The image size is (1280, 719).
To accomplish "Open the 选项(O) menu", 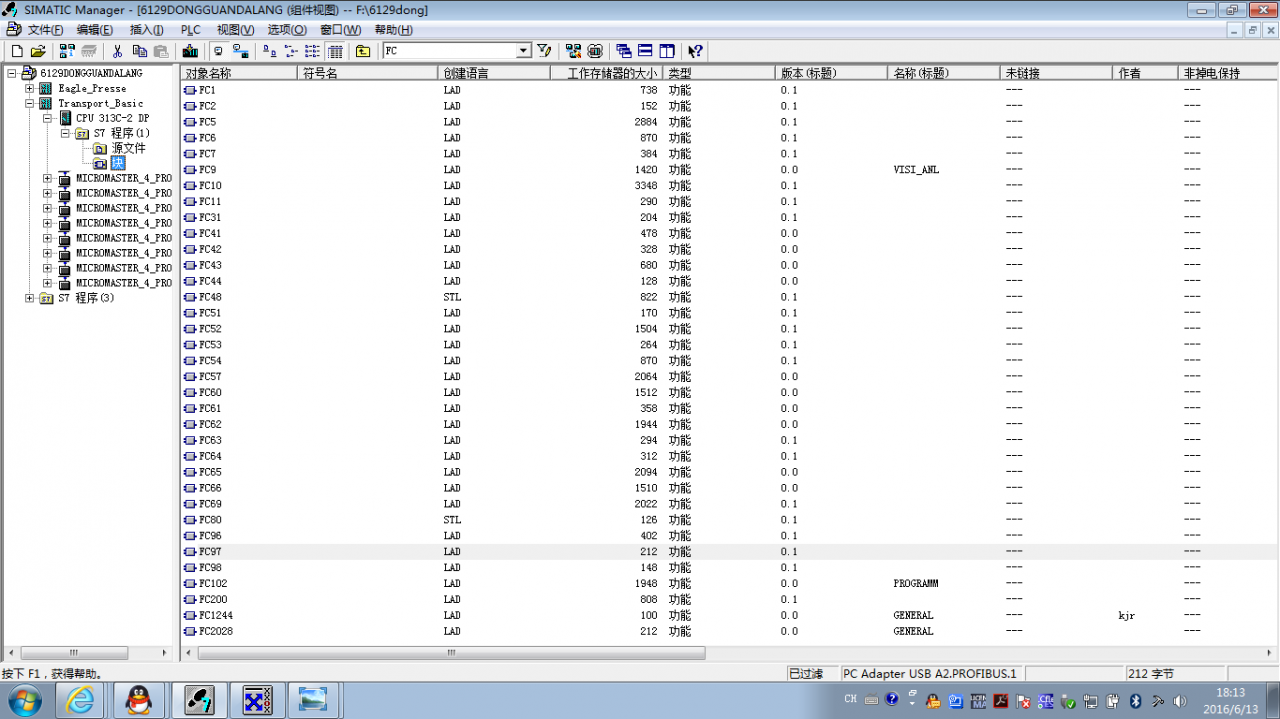I will [x=287, y=30].
